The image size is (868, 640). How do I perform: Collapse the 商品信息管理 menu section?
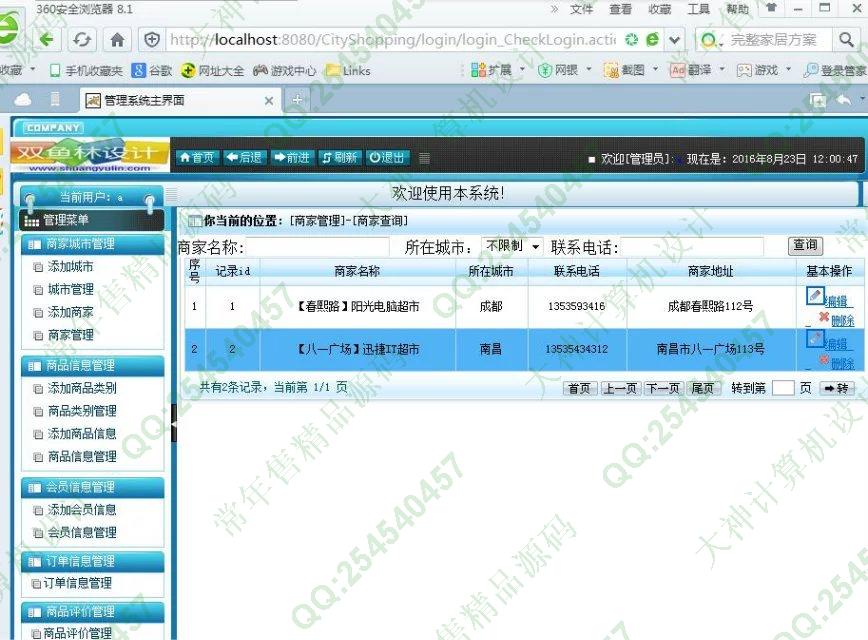coord(92,365)
